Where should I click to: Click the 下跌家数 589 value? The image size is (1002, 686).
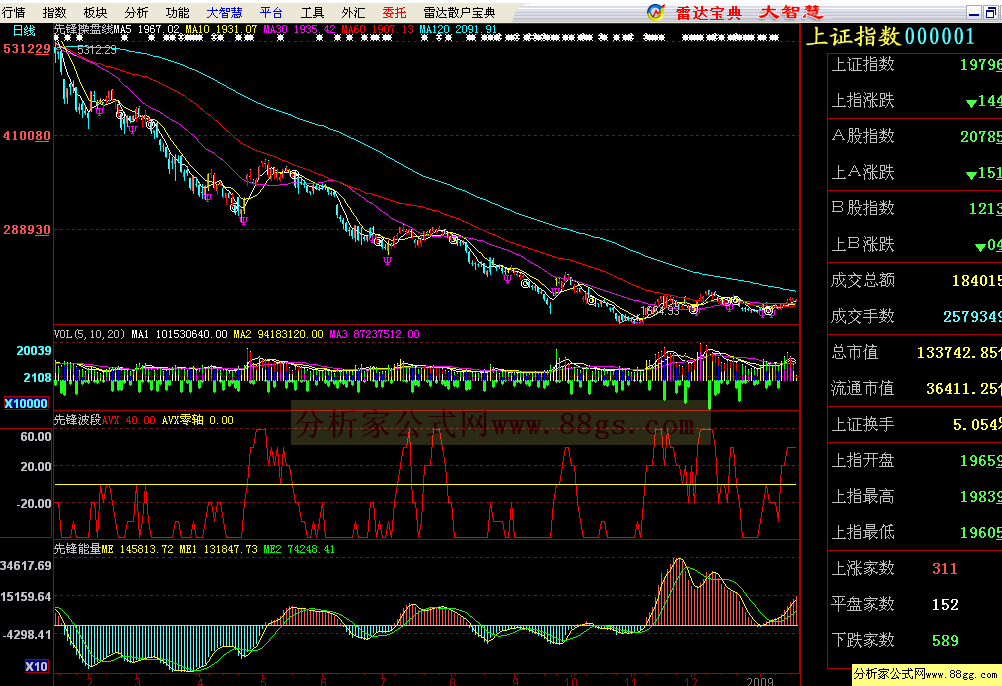[944, 641]
